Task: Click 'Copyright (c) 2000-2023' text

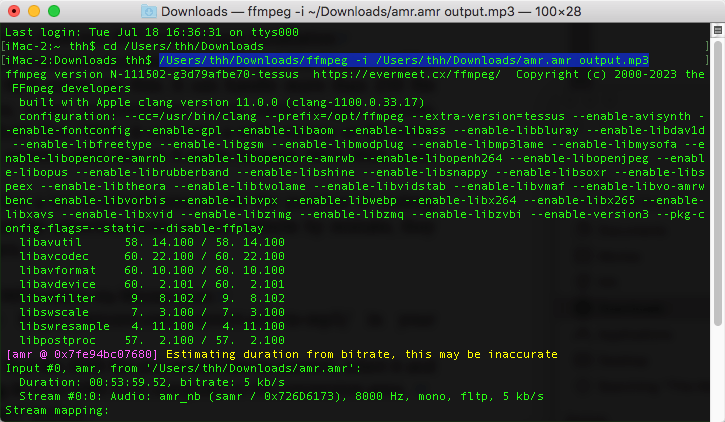Action: pyautogui.click(x=596, y=74)
